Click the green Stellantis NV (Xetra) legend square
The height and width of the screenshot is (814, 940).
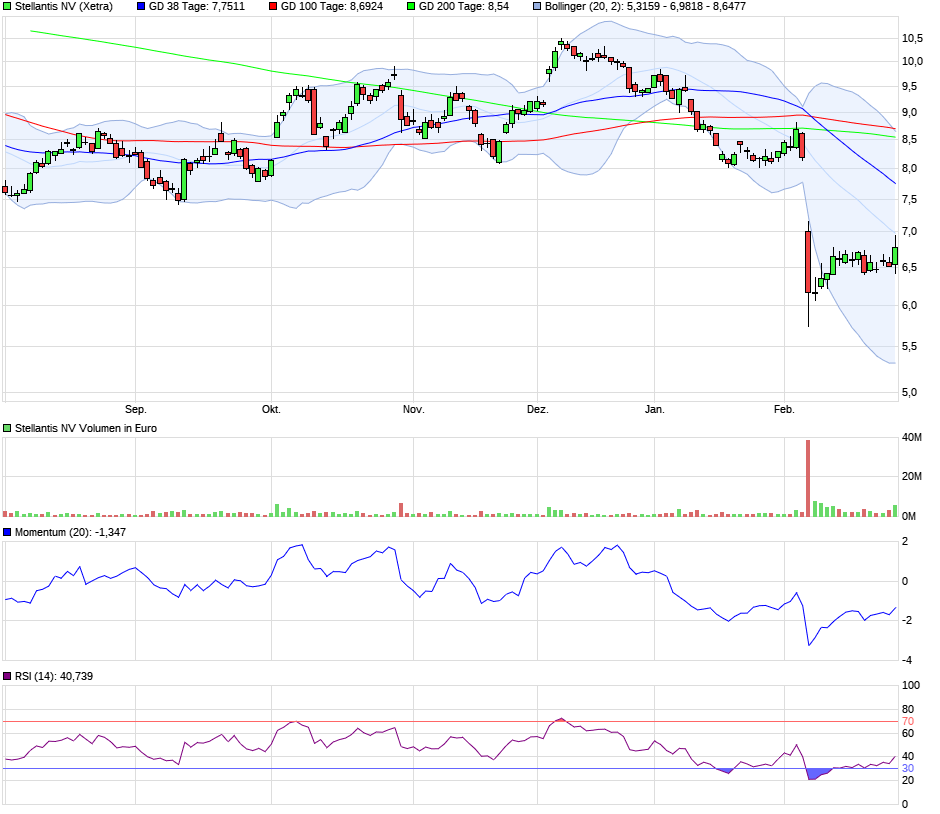[x=8, y=6]
